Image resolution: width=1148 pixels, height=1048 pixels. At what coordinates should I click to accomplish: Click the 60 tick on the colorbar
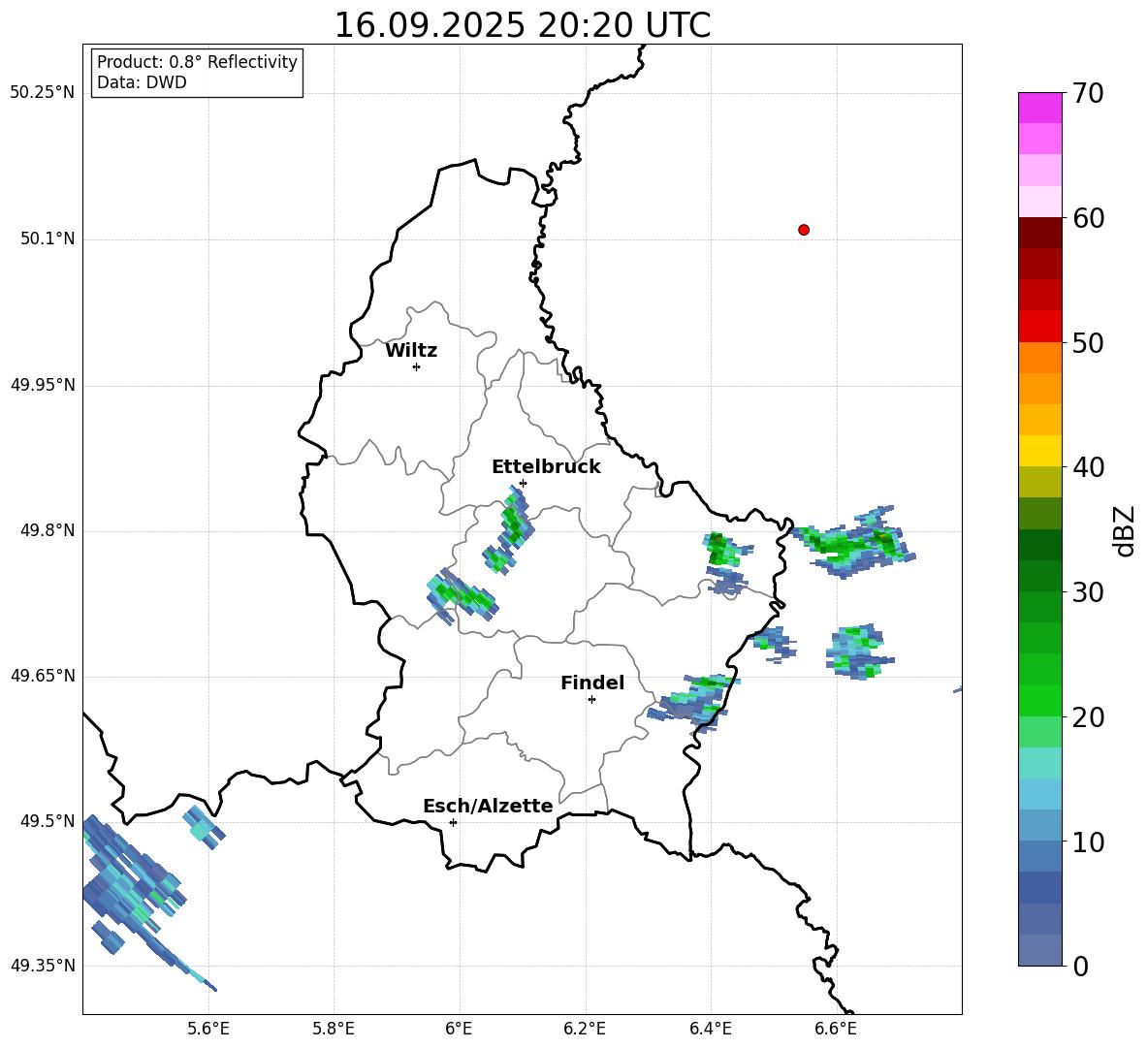point(1088,218)
